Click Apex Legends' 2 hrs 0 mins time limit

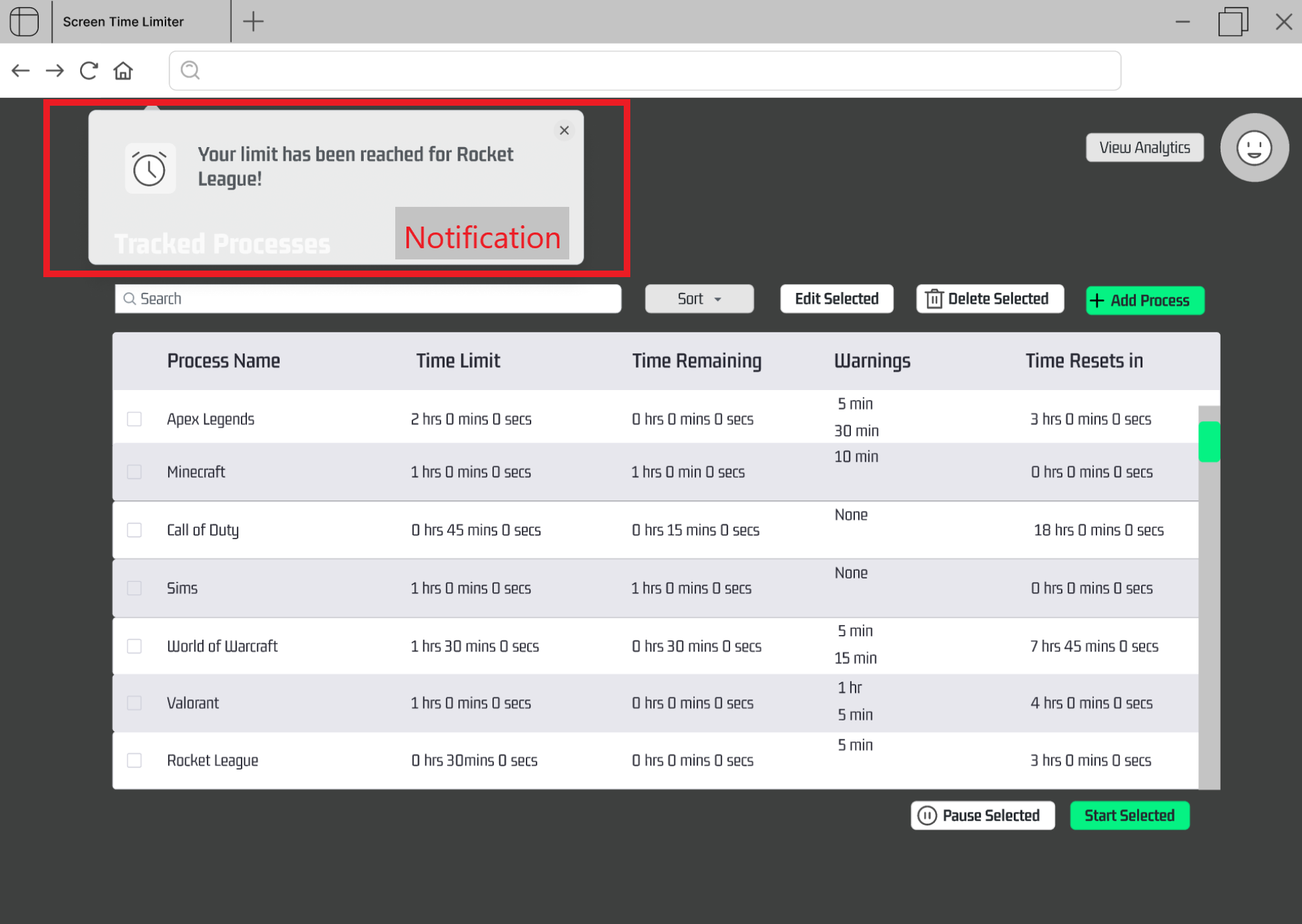pyautogui.click(x=471, y=419)
